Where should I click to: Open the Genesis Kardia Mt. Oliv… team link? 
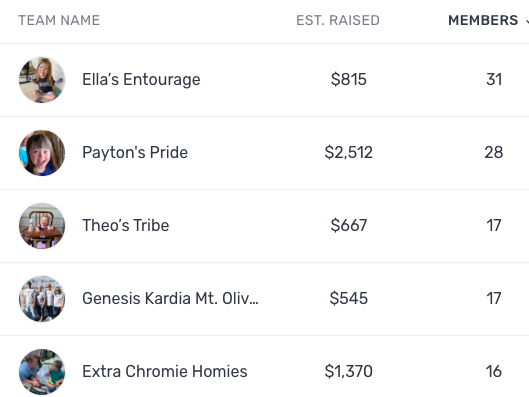[x=170, y=298]
